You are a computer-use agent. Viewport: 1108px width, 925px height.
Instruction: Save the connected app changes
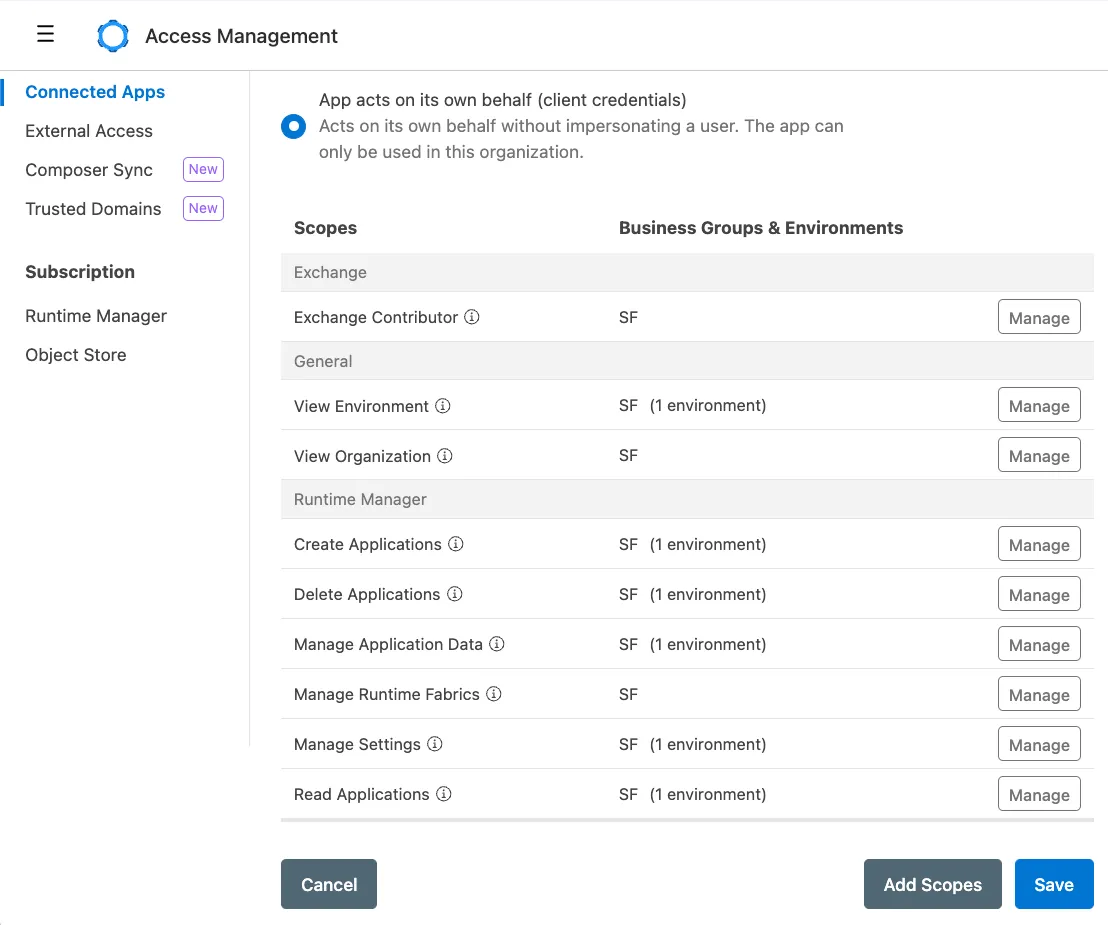coord(1054,884)
